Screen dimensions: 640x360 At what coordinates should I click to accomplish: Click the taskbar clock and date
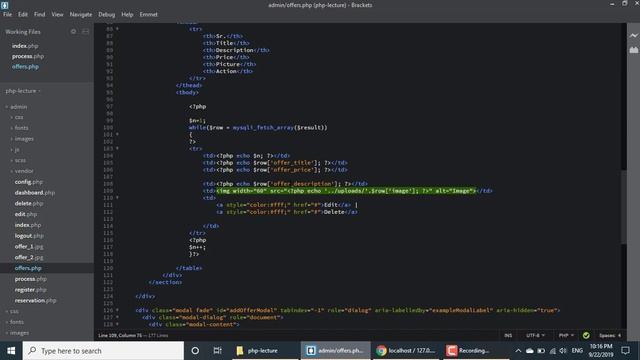[601, 351]
